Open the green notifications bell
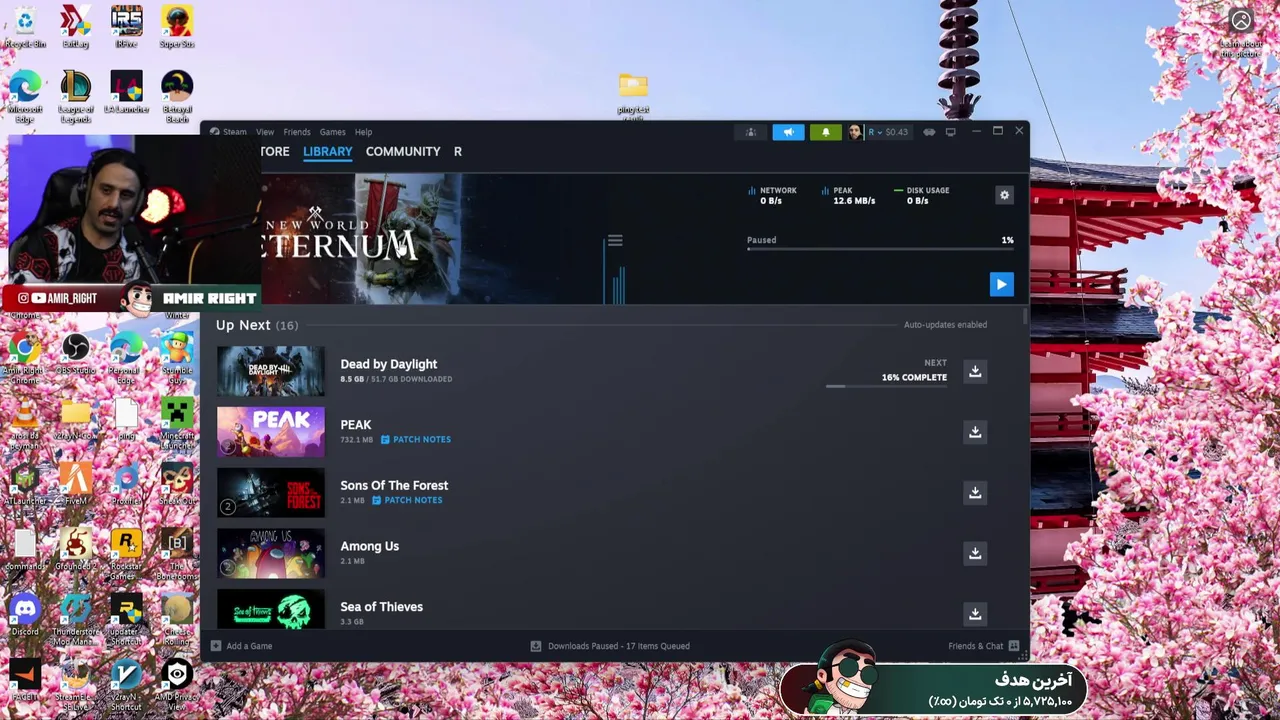 (825, 132)
